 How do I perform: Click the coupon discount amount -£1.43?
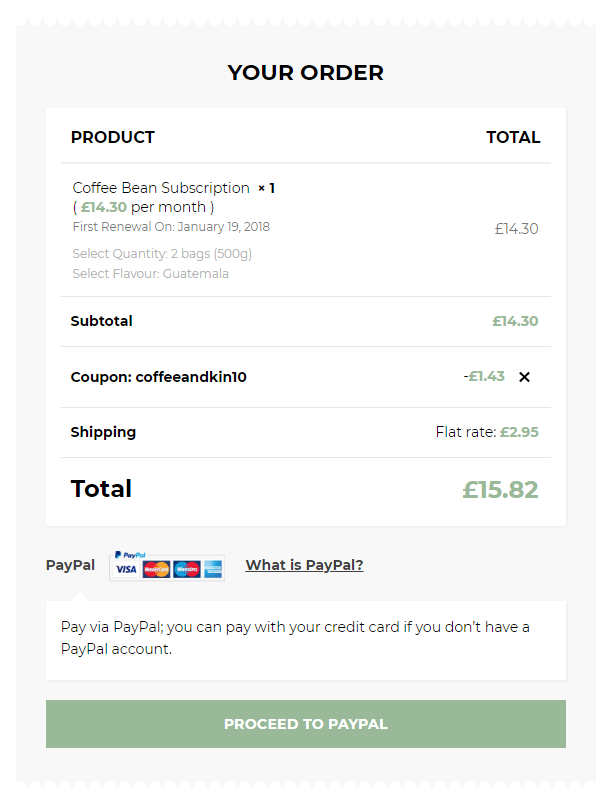tap(485, 376)
